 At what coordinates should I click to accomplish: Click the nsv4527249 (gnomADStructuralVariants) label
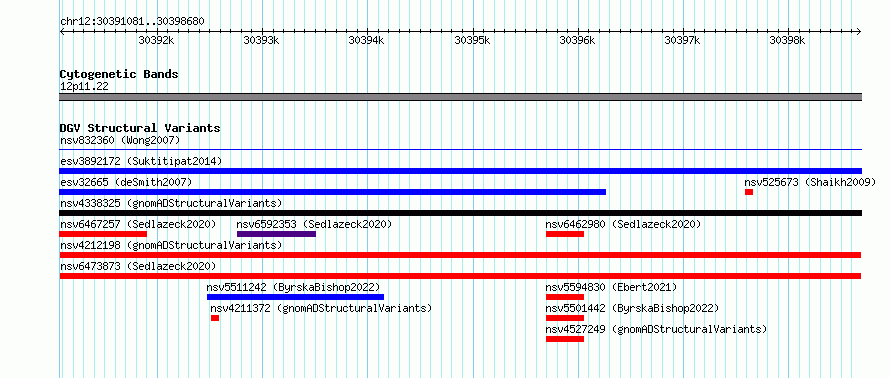coord(656,329)
